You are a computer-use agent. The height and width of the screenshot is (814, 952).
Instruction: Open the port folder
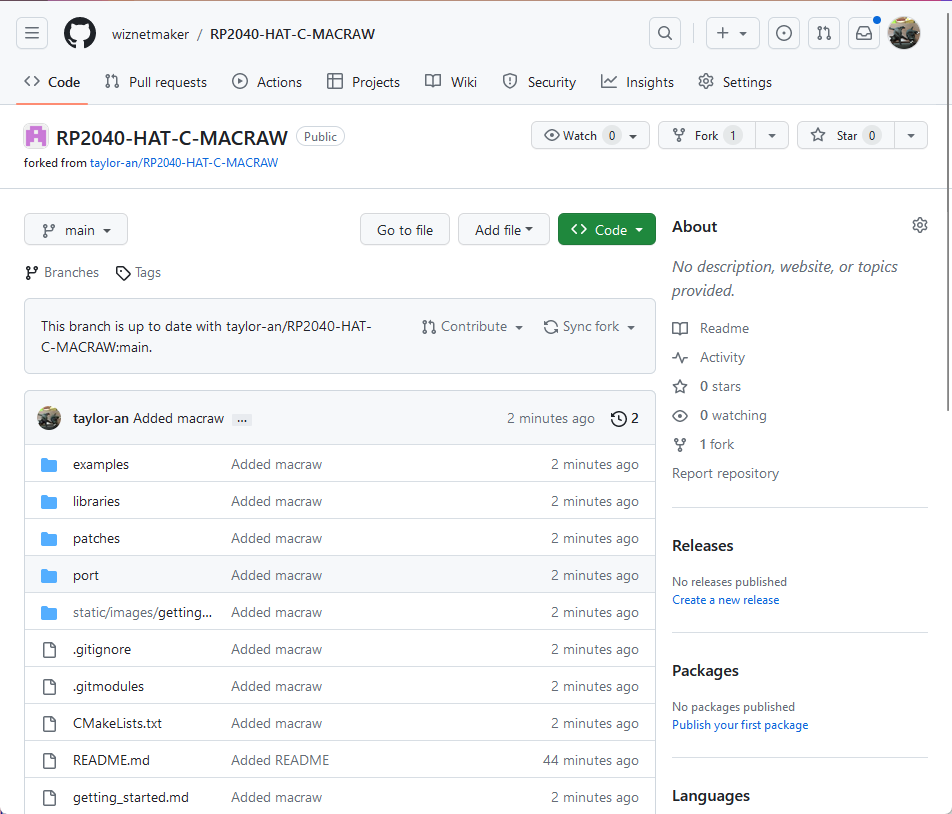tap(86, 575)
